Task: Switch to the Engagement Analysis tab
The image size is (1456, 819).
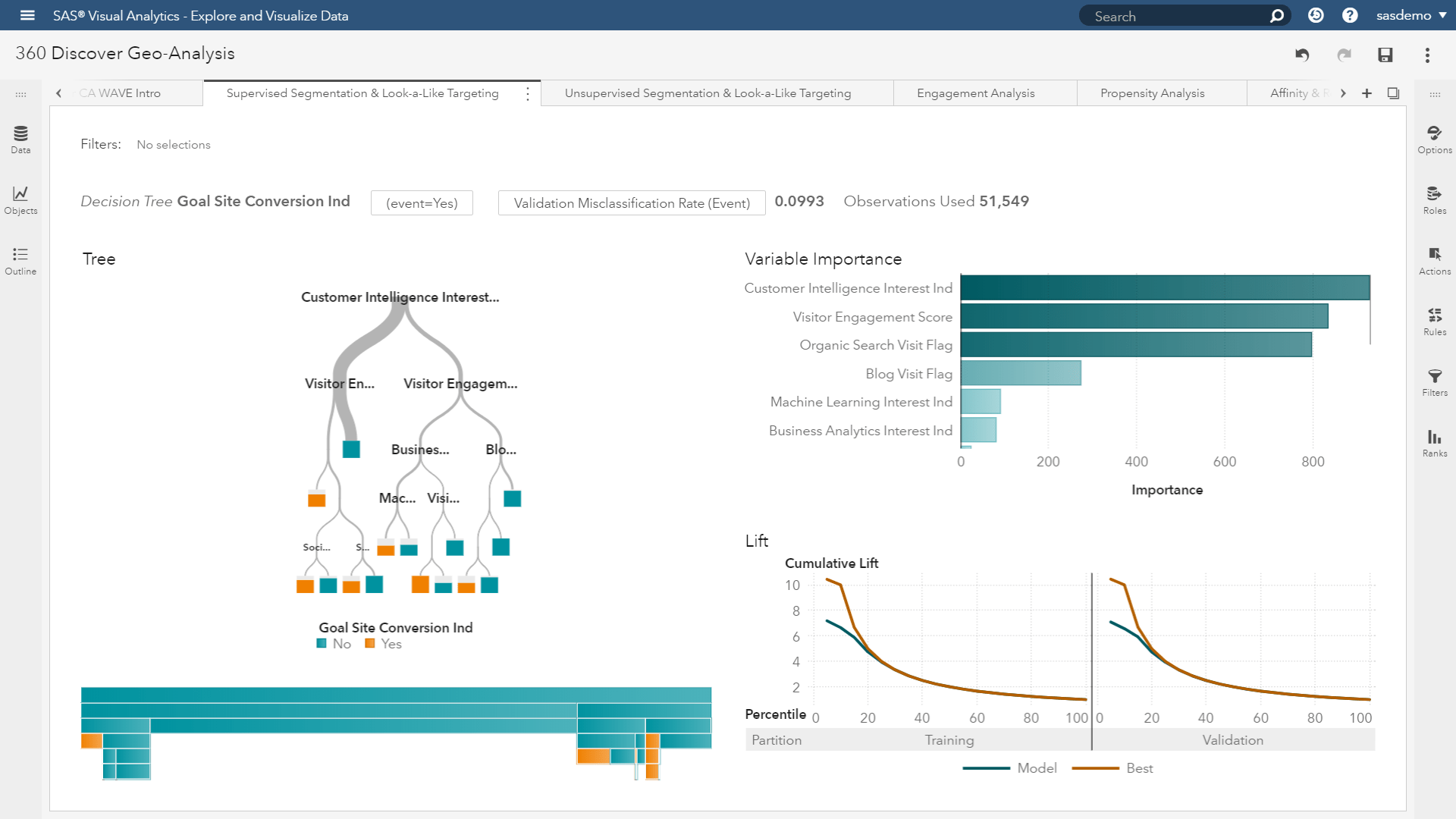Action: coord(975,93)
